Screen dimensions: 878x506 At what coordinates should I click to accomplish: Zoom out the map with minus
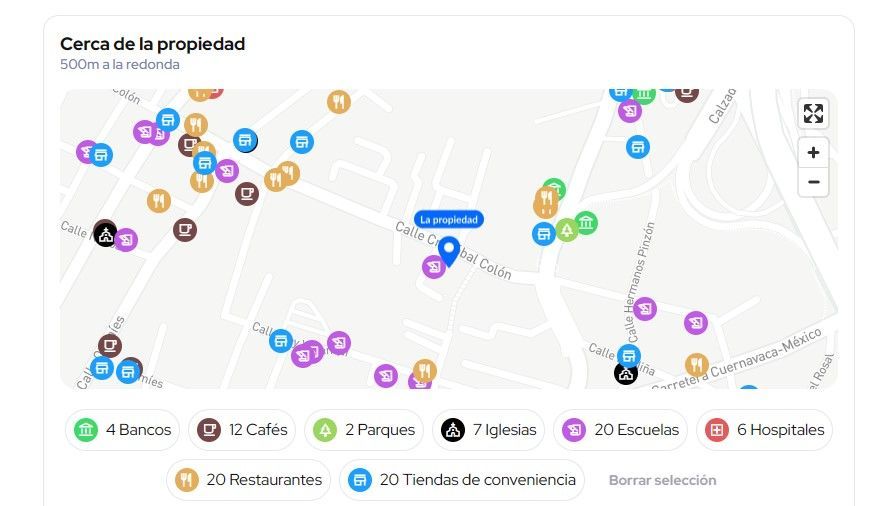tap(813, 182)
